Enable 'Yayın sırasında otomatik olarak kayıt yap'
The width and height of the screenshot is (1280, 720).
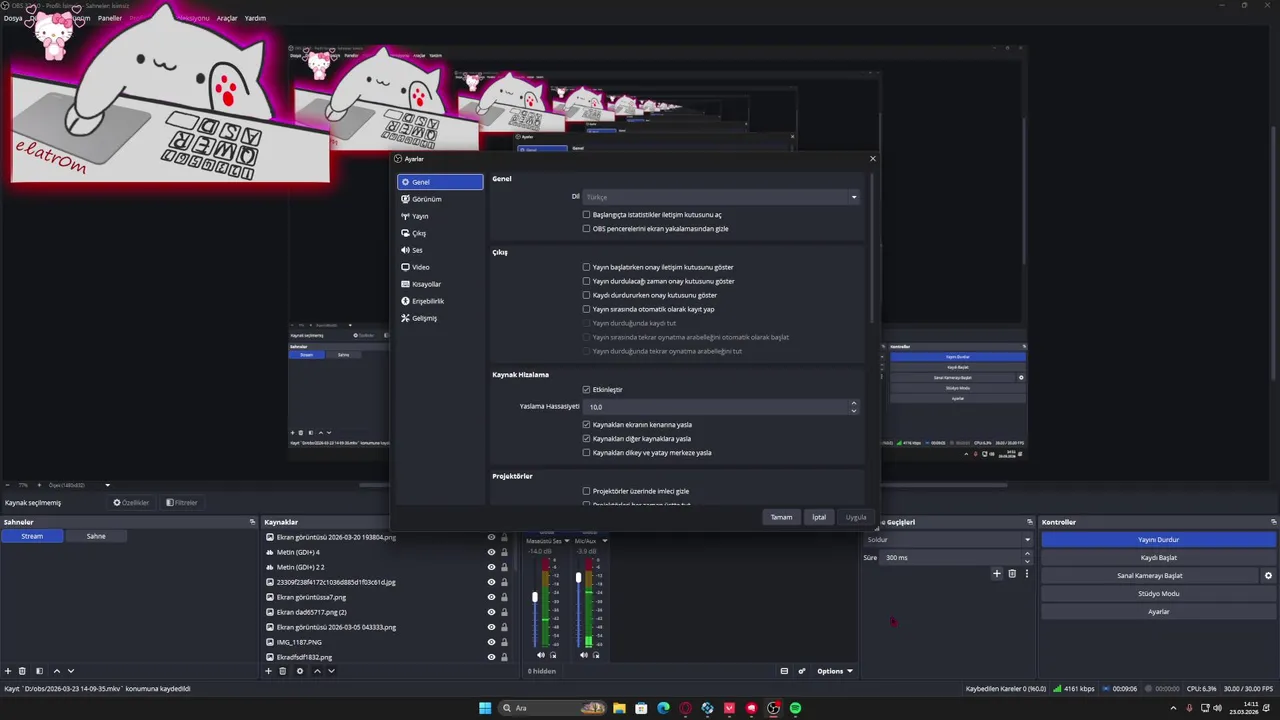(x=586, y=309)
